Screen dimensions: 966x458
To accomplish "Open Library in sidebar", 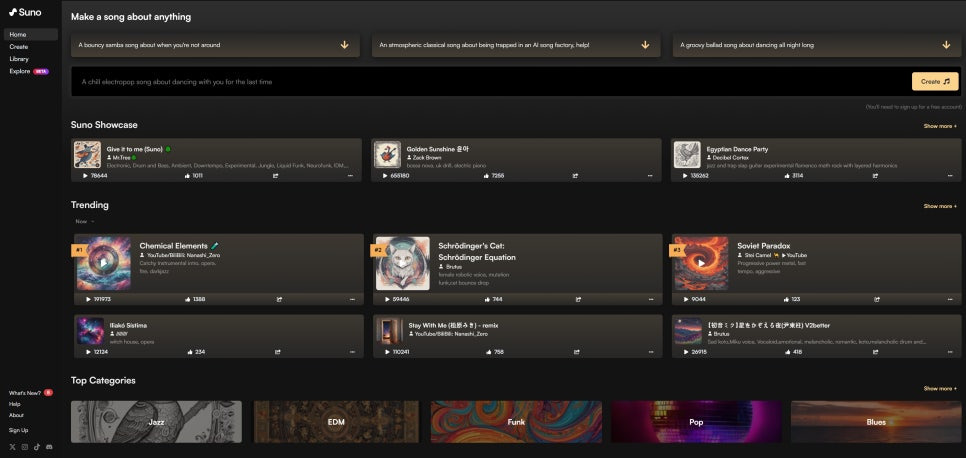I will coord(19,59).
